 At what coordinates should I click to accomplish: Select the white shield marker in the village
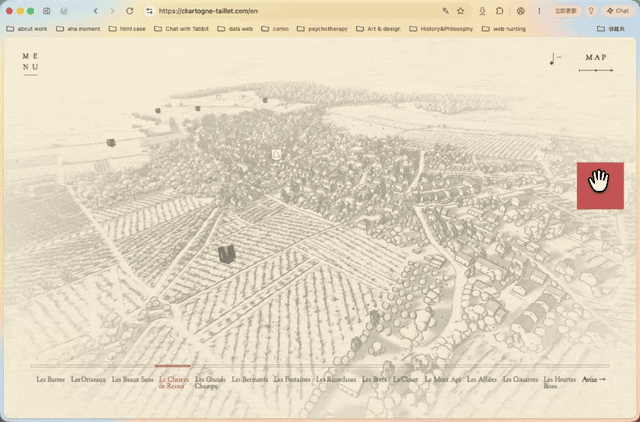[277, 154]
